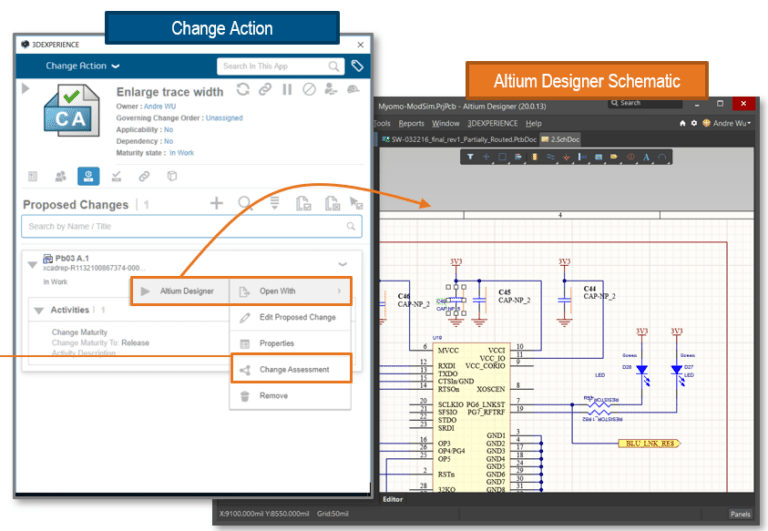This screenshot has height=531, width=768.
Task: Click the tag icon next to app search
Action: (357, 66)
